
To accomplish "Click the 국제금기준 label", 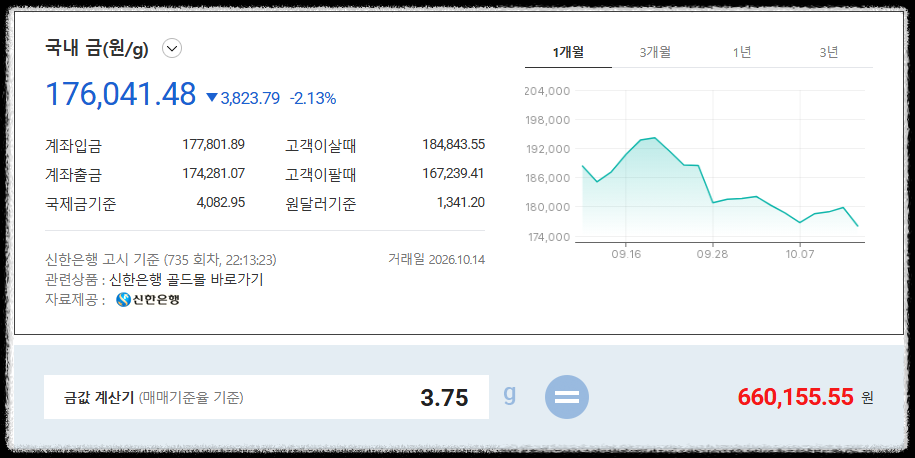I will click(x=81, y=204).
